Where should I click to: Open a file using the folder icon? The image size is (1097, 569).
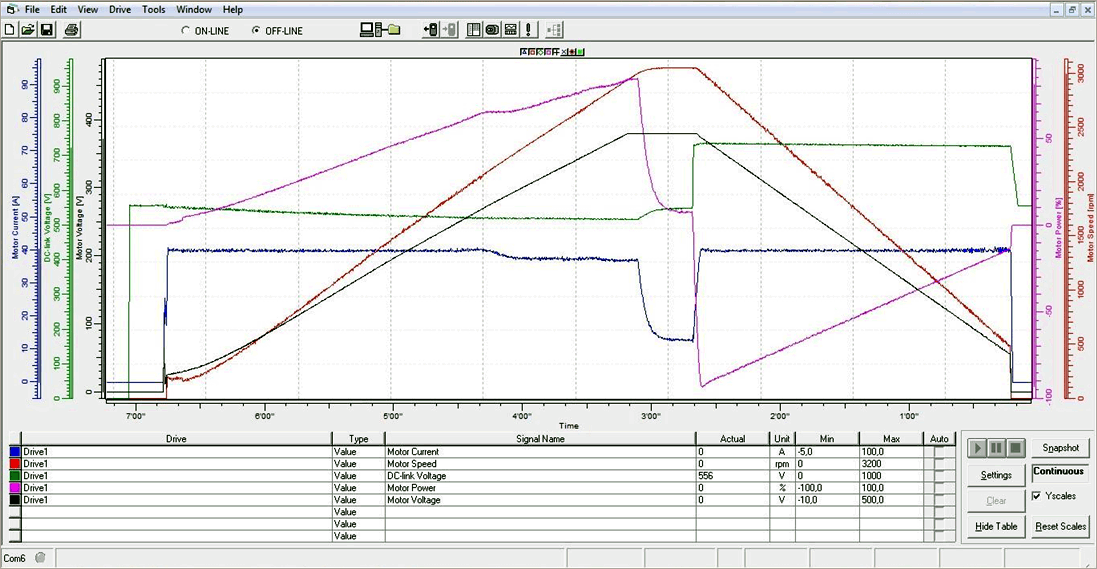(x=28, y=30)
